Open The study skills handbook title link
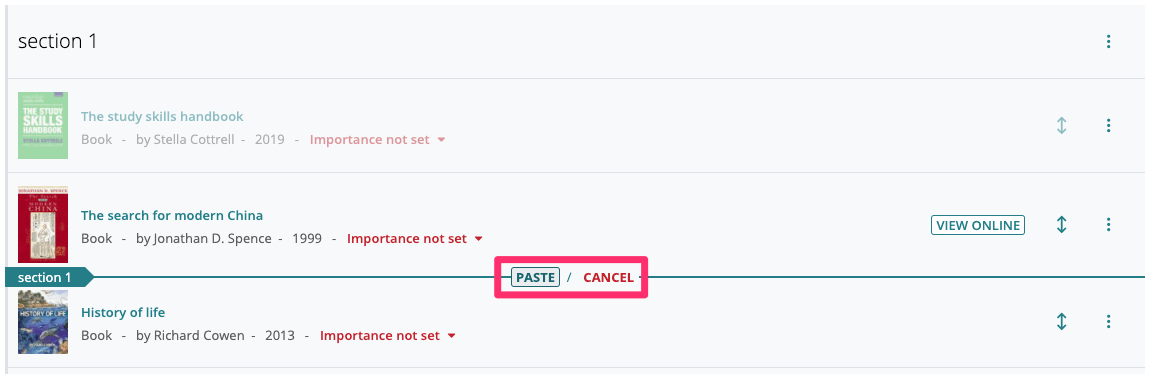1149x374 pixels. pyautogui.click(x=162, y=117)
